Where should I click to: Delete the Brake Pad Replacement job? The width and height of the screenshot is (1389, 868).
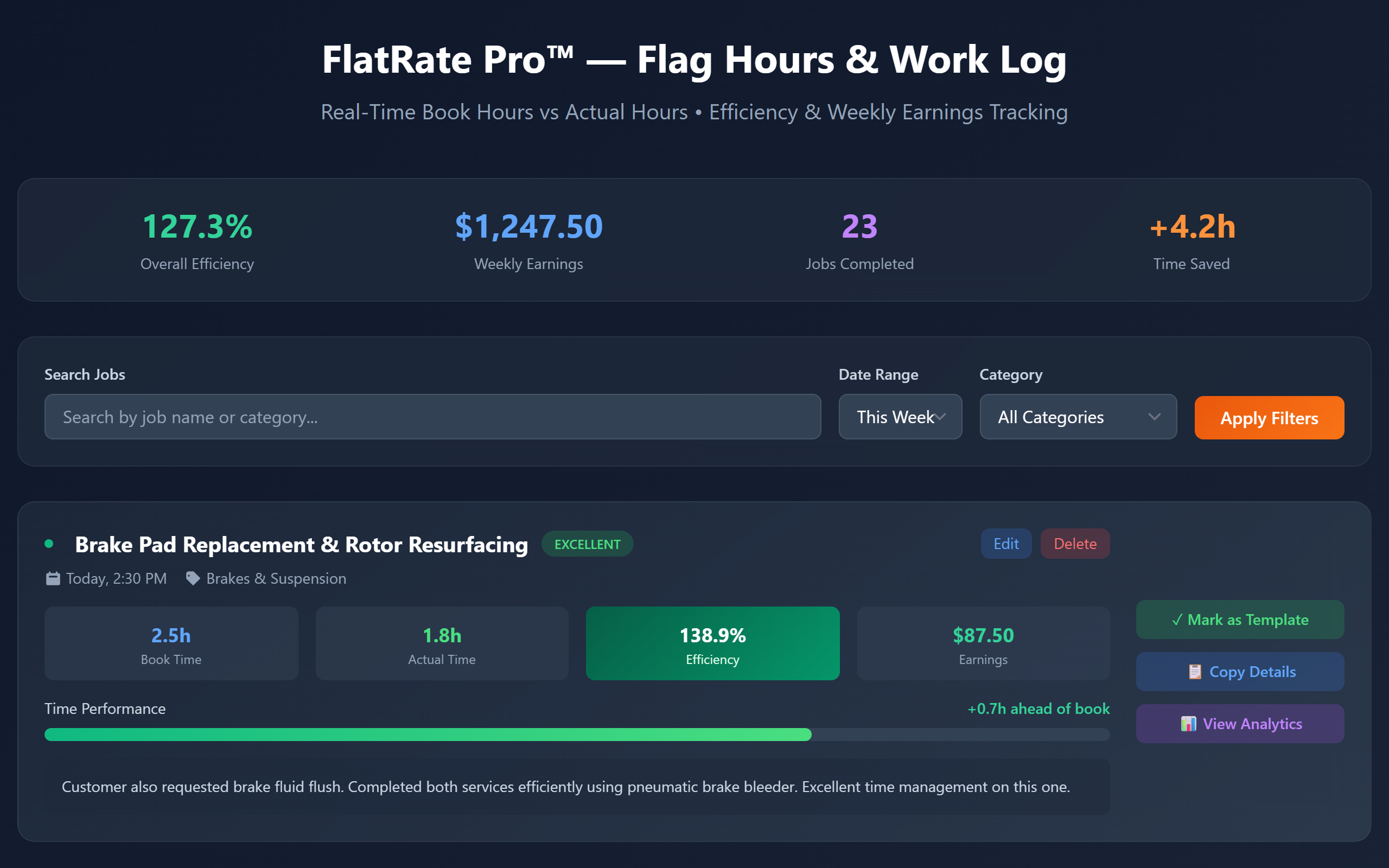point(1075,544)
